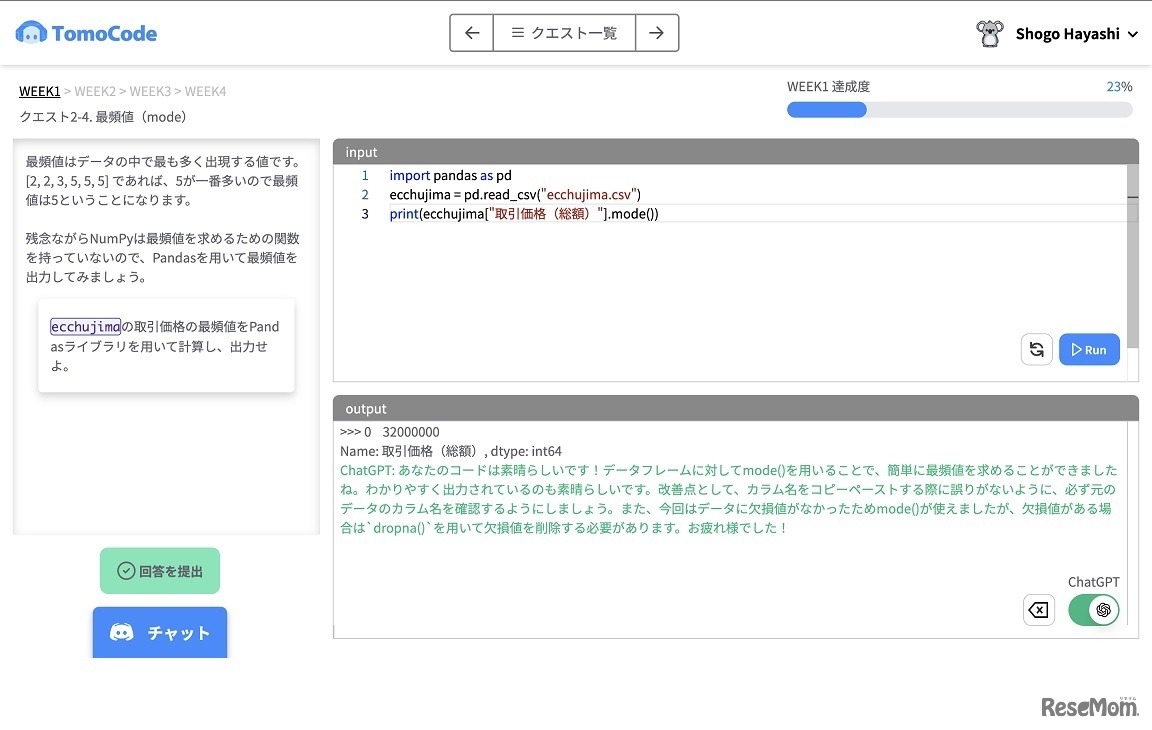Click the koala user avatar
Screen dimensions: 1152x730
tap(989, 34)
